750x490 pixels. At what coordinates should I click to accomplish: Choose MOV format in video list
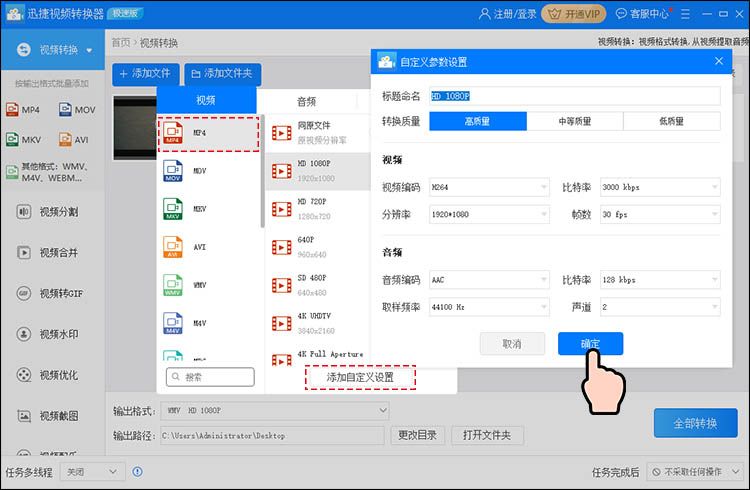pyautogui.click(x=209, y=171)
